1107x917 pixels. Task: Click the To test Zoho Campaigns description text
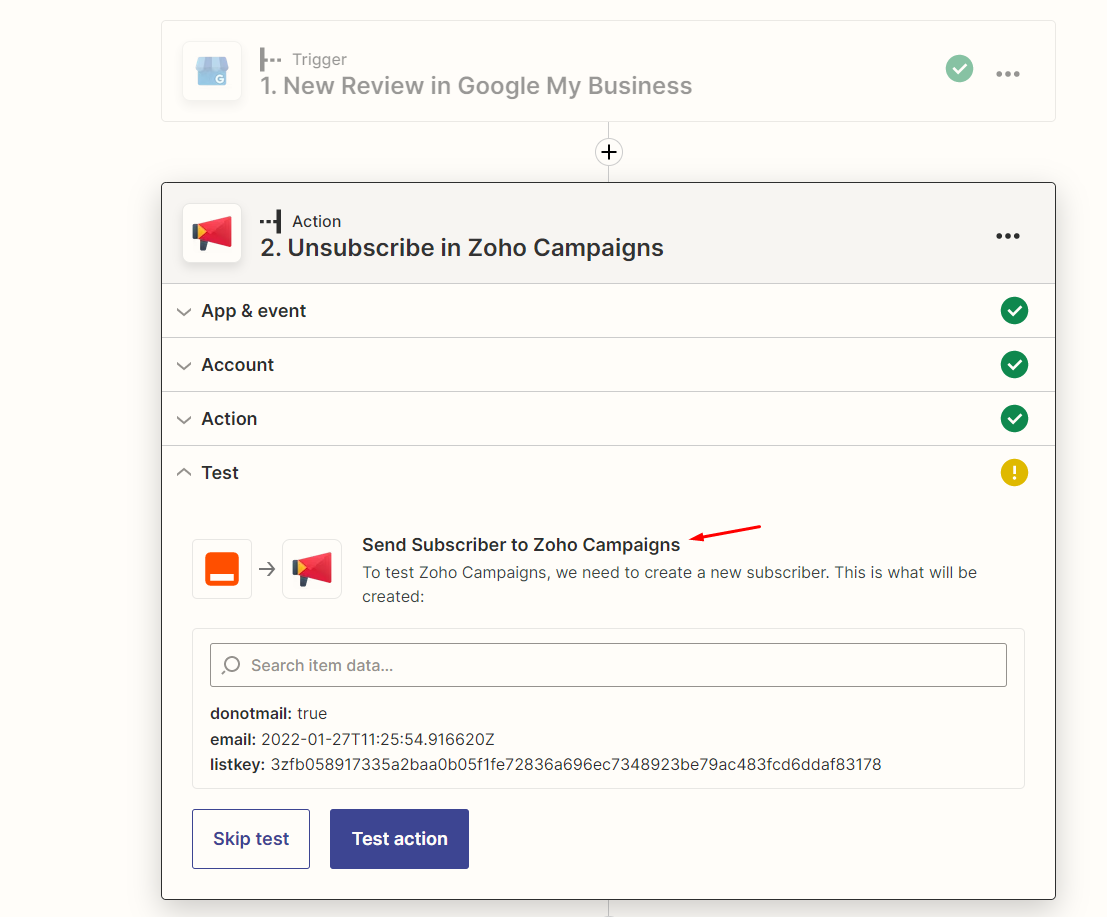tap(669, 585)
